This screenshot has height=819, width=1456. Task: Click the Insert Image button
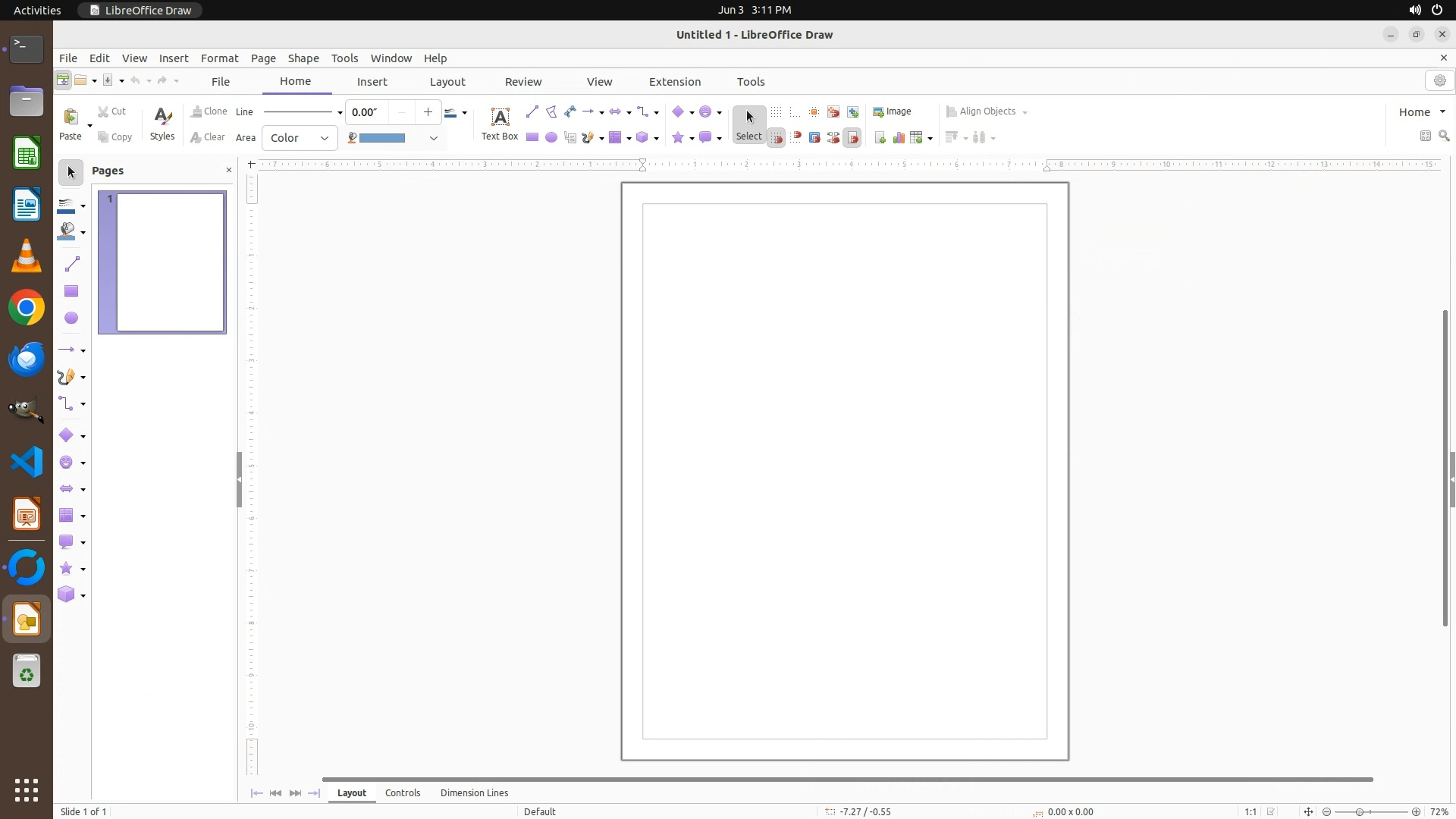[893, 111]
